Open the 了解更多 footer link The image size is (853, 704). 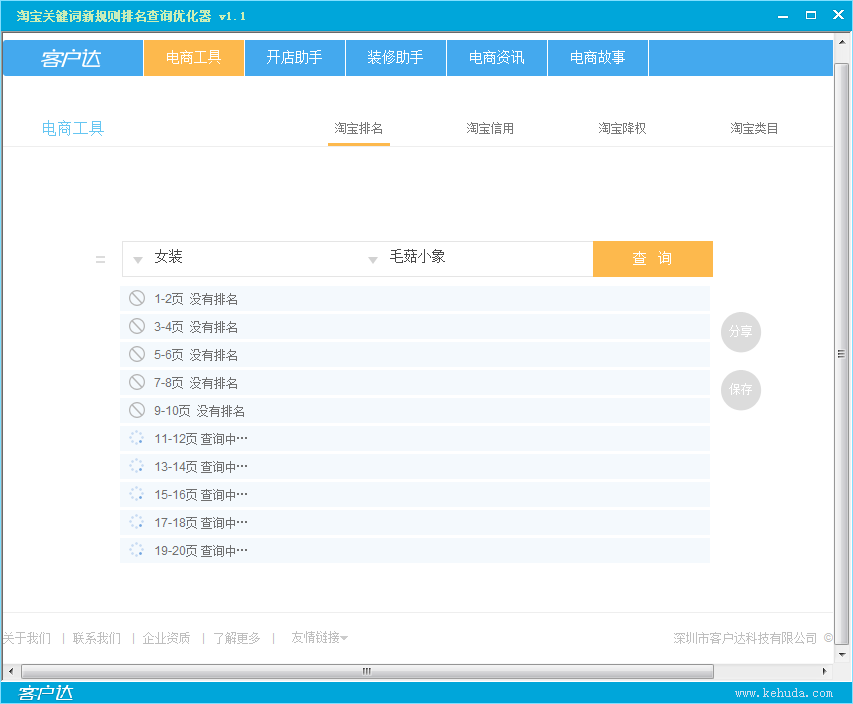[x=237, y=638]
